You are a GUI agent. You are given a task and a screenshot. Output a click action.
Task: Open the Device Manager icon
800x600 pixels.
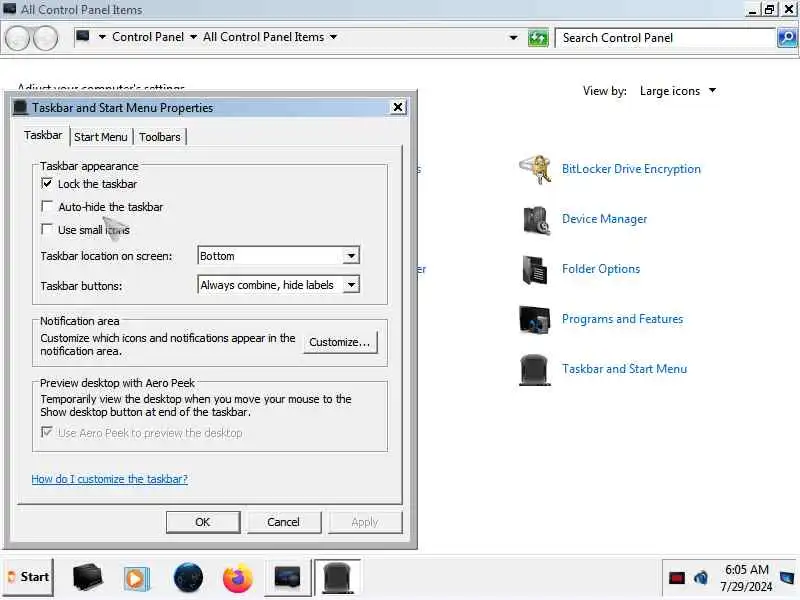[x=536, y=219]
